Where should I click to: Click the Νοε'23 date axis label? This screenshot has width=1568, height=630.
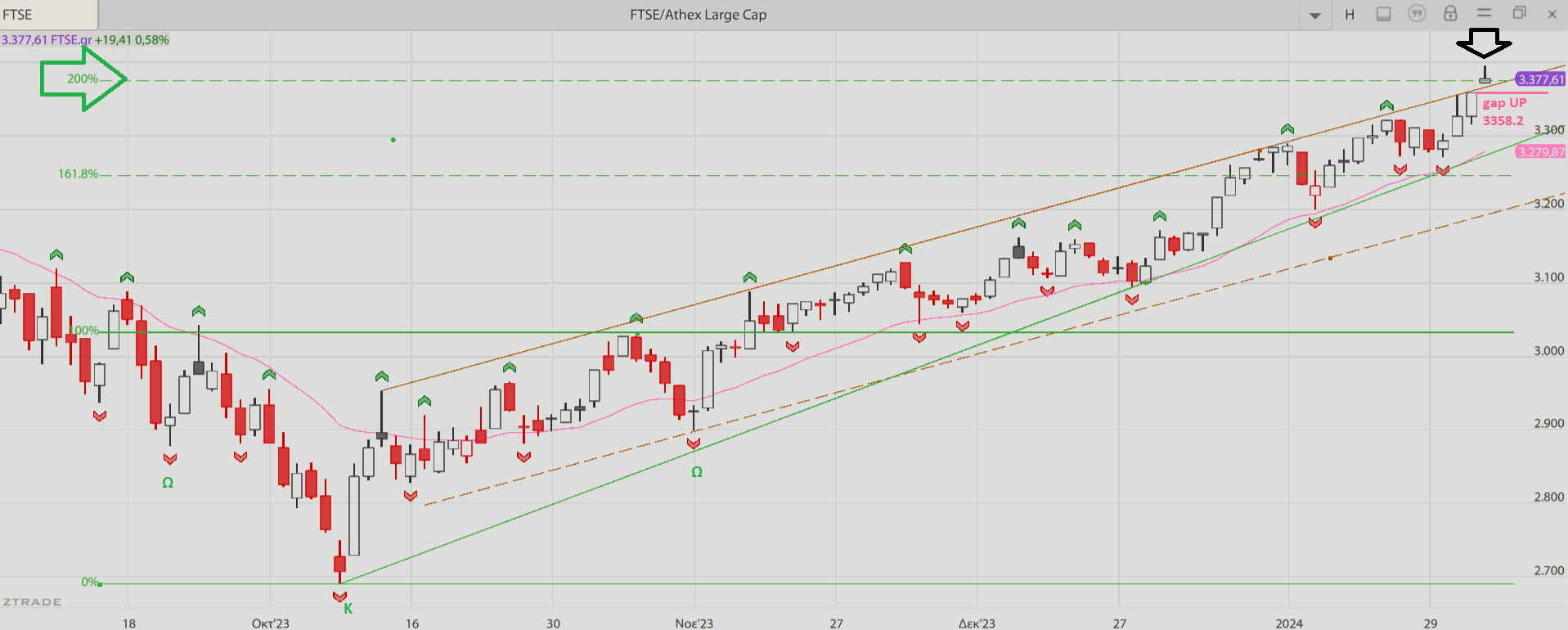coord(694,623)
